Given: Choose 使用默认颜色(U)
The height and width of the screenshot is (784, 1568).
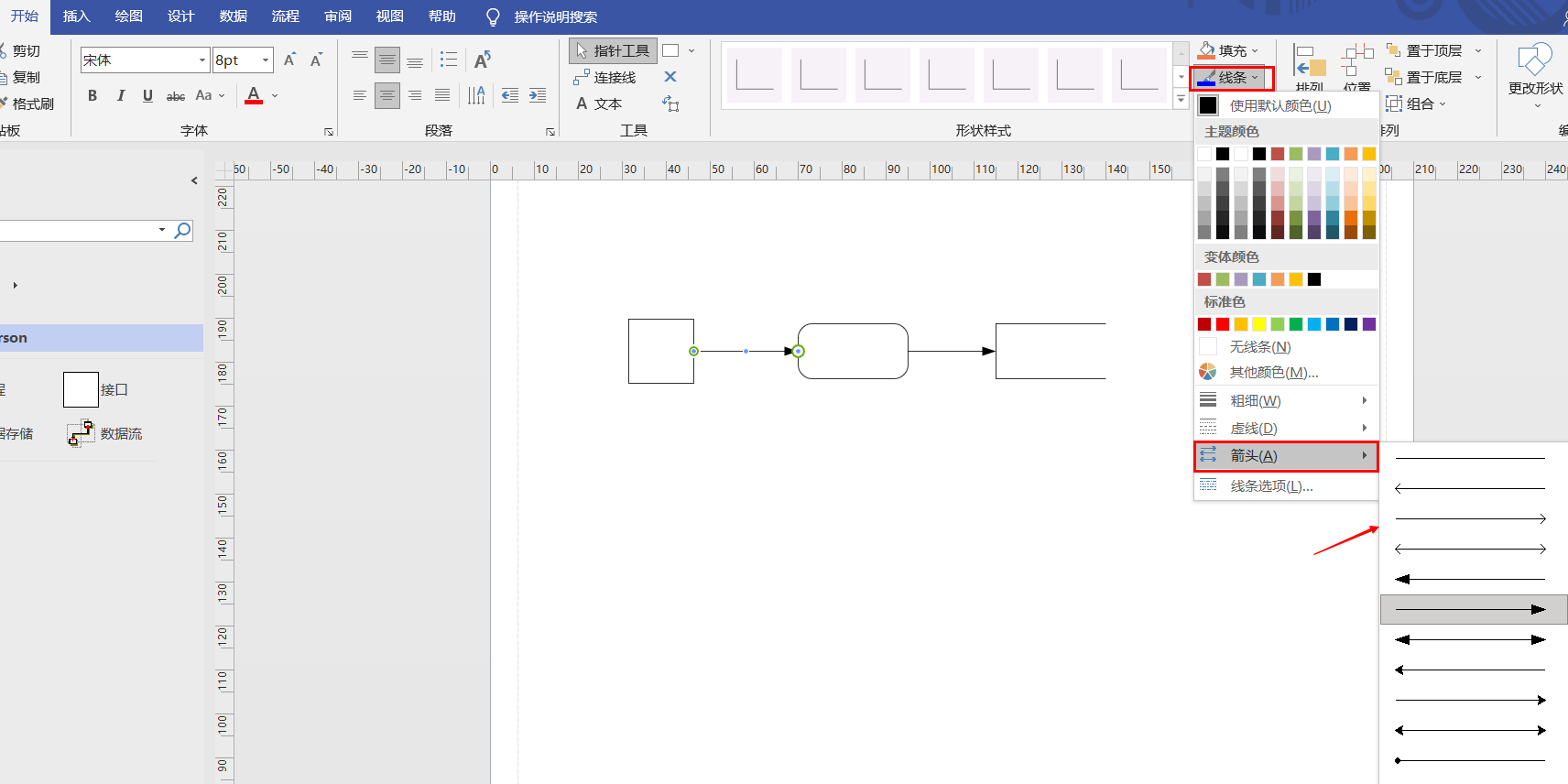Looking at the screenshot, I should point(1286,106).
